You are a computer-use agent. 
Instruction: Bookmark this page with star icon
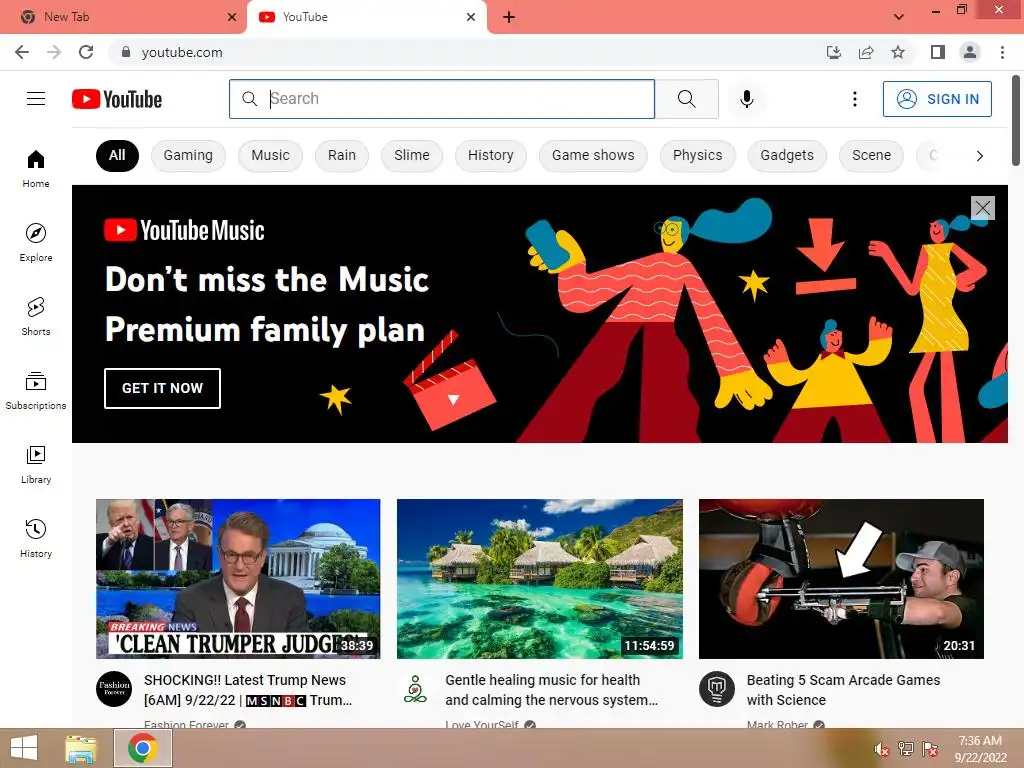pos(898,52)
